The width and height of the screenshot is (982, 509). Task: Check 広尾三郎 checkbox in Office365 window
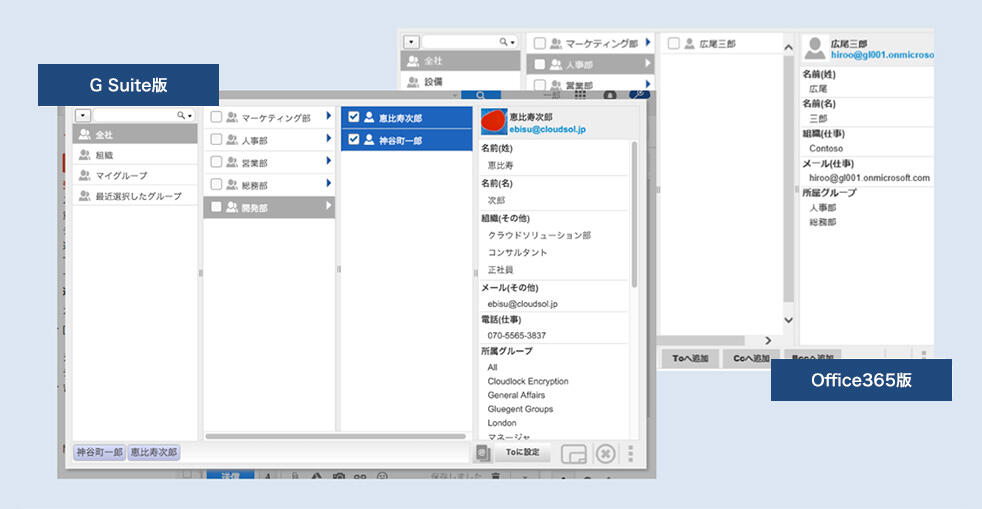point(673,43)
